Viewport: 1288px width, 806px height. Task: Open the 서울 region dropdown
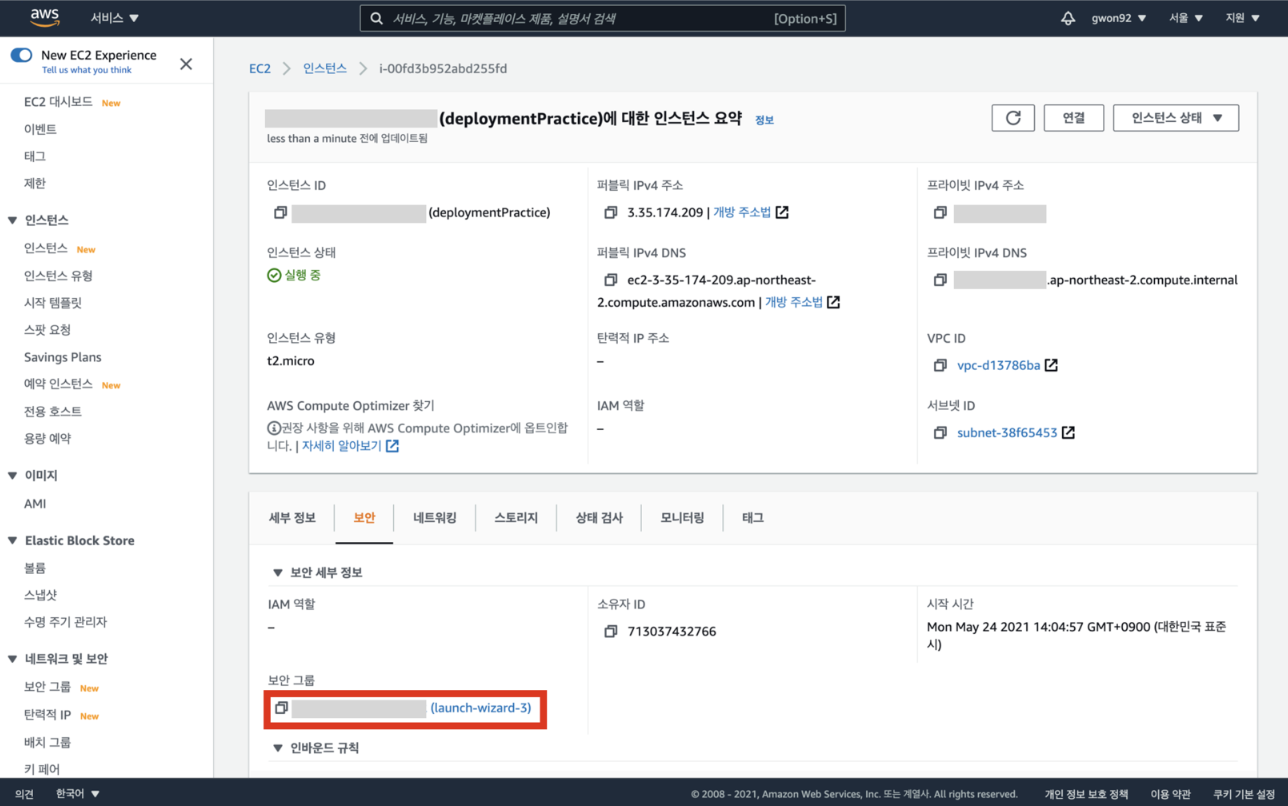1186,18
